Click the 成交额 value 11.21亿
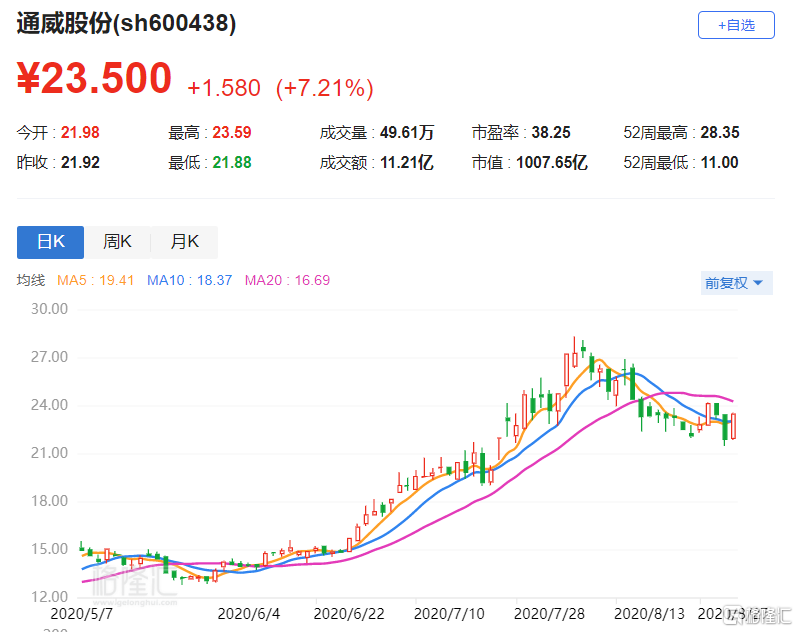 [407, 162]
